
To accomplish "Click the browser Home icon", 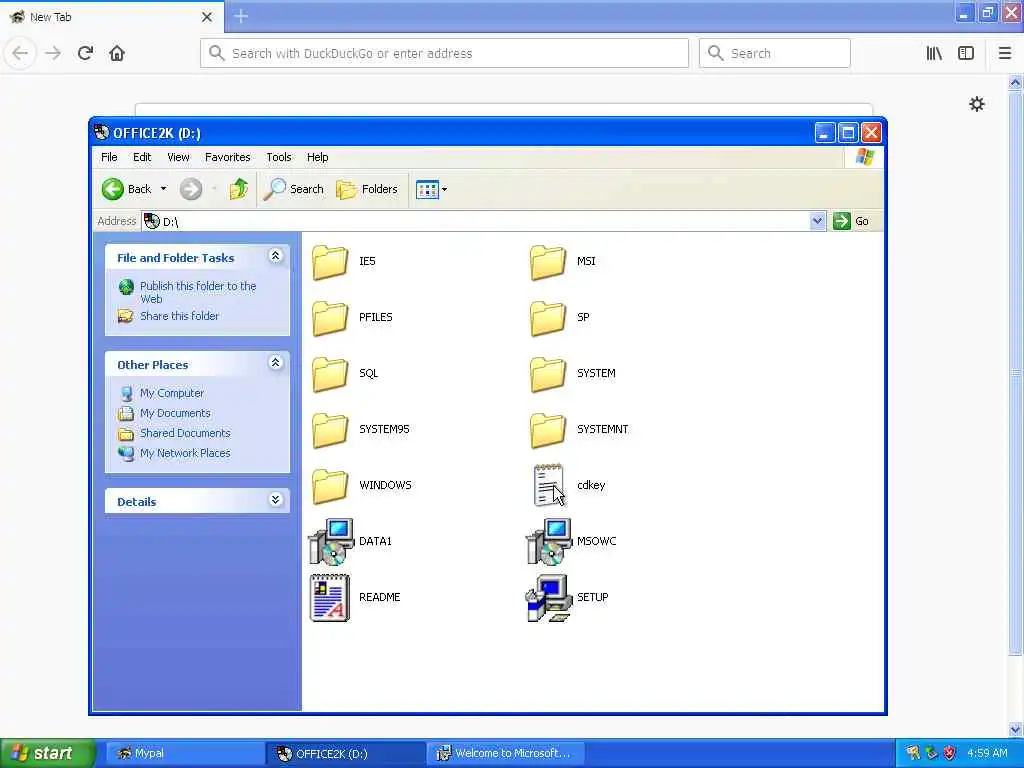I will [117, 53].
